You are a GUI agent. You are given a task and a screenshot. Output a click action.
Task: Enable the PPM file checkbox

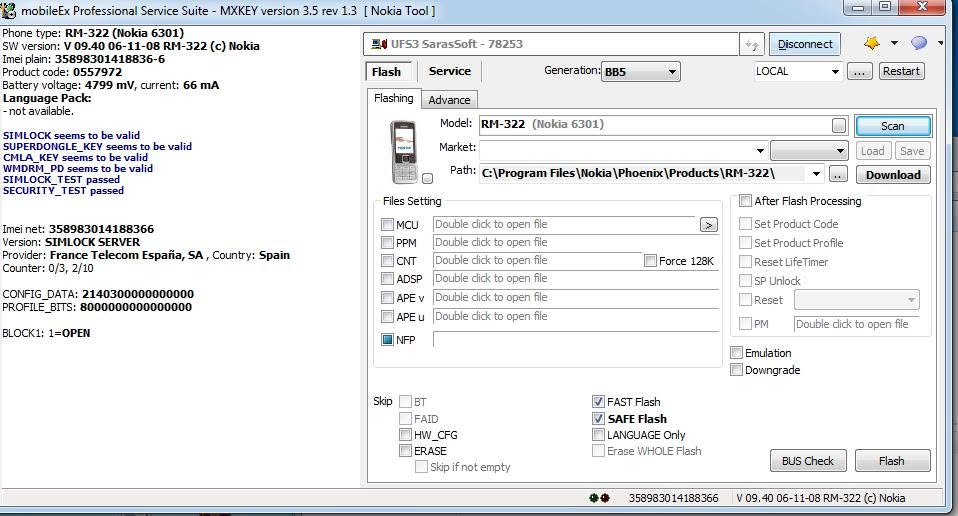(x=387, y=242)
